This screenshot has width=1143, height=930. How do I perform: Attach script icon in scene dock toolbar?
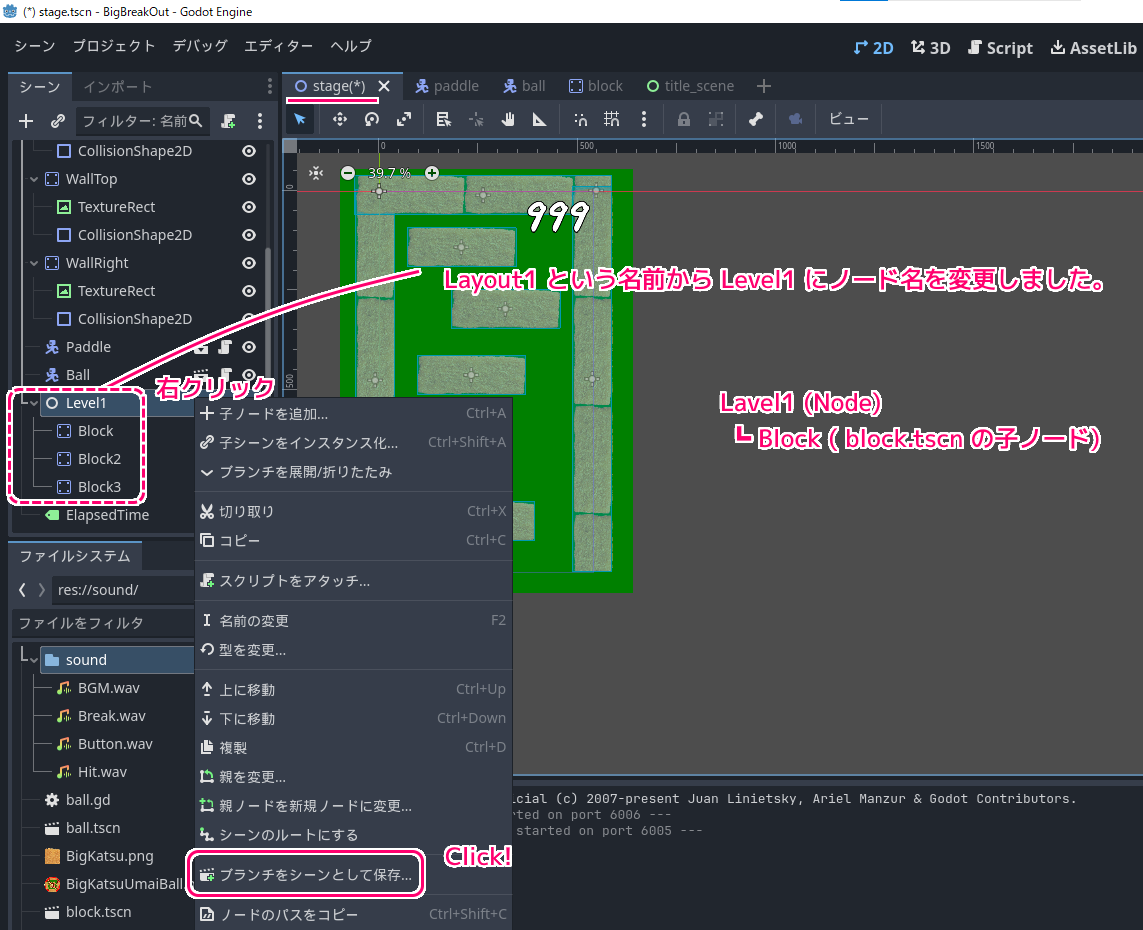click(x=228, y=121)
